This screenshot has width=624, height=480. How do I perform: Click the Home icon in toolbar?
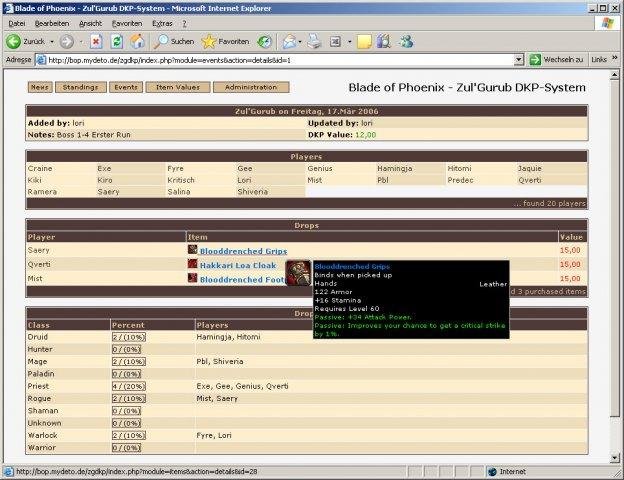click(137, 42)
